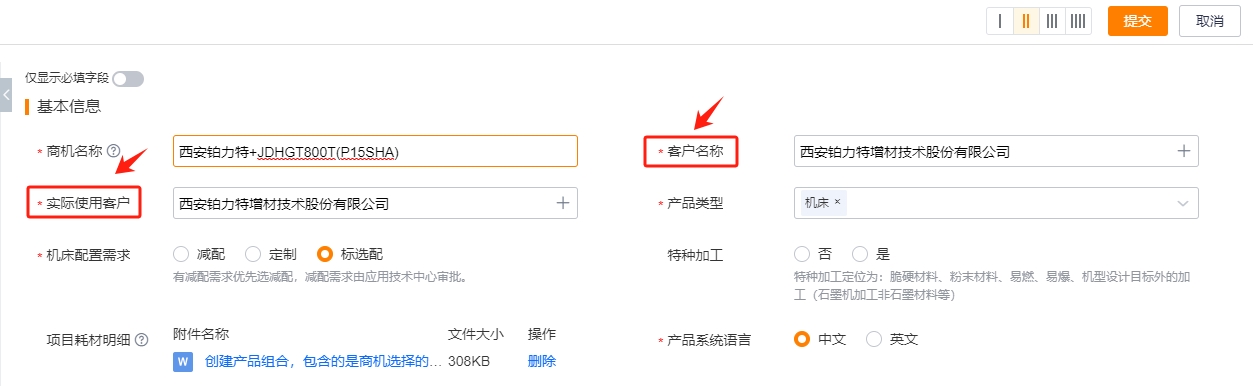
Task: Select the two-column layout icon
Action: tap(1026, 21)
